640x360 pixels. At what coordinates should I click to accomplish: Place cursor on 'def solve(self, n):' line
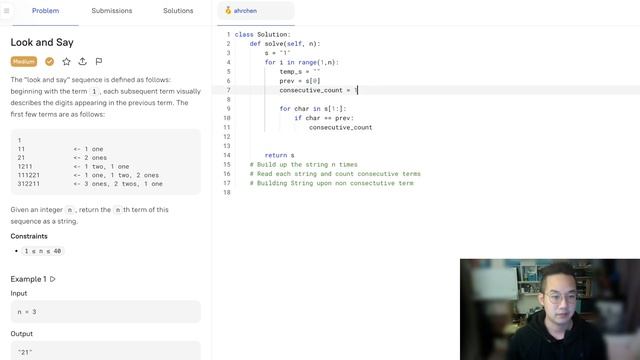(x=285, y=44)
